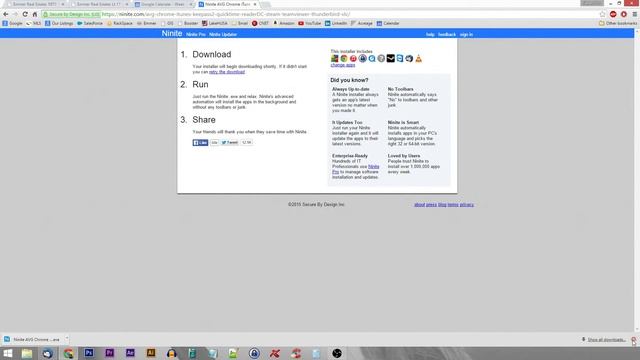Image resolution: width=640 pixels, height=360 pixels.
Task: Open the press footer link
Action: (431, 205)
